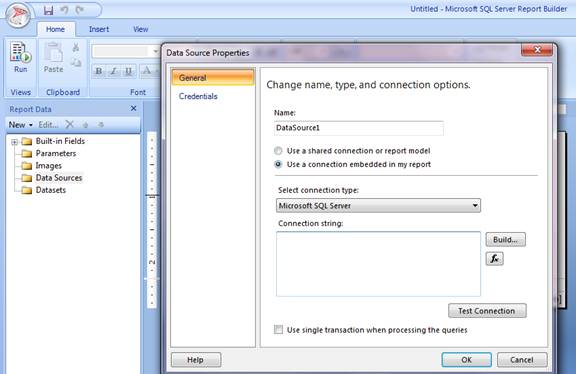The image size is (576, 374).
Task: Delete item in Report Data toolbar
Action: pyautogui.click(x=69, y=125)
